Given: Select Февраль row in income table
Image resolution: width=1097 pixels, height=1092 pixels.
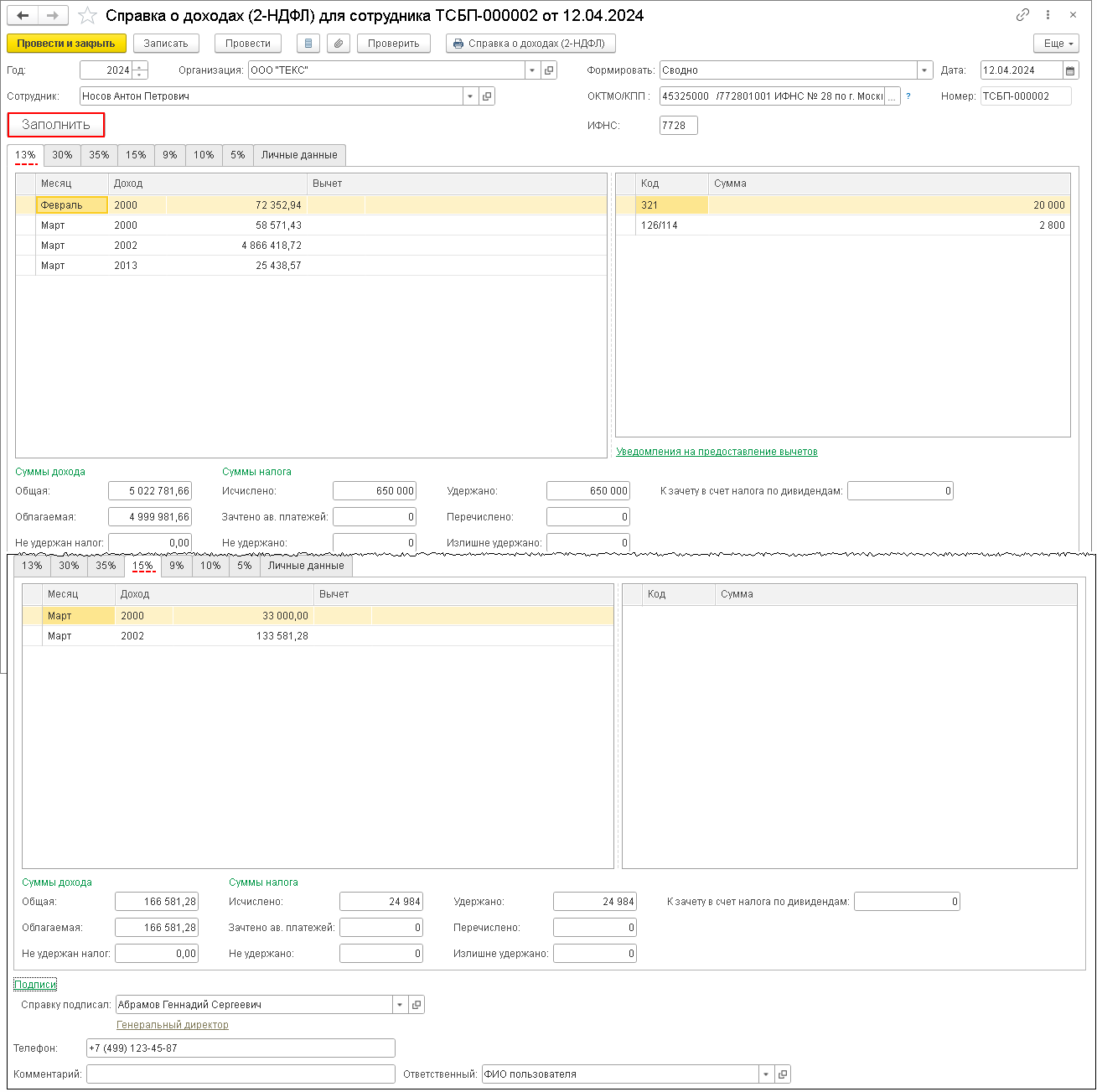Looking at the screenshot, I should pos(311,205).
